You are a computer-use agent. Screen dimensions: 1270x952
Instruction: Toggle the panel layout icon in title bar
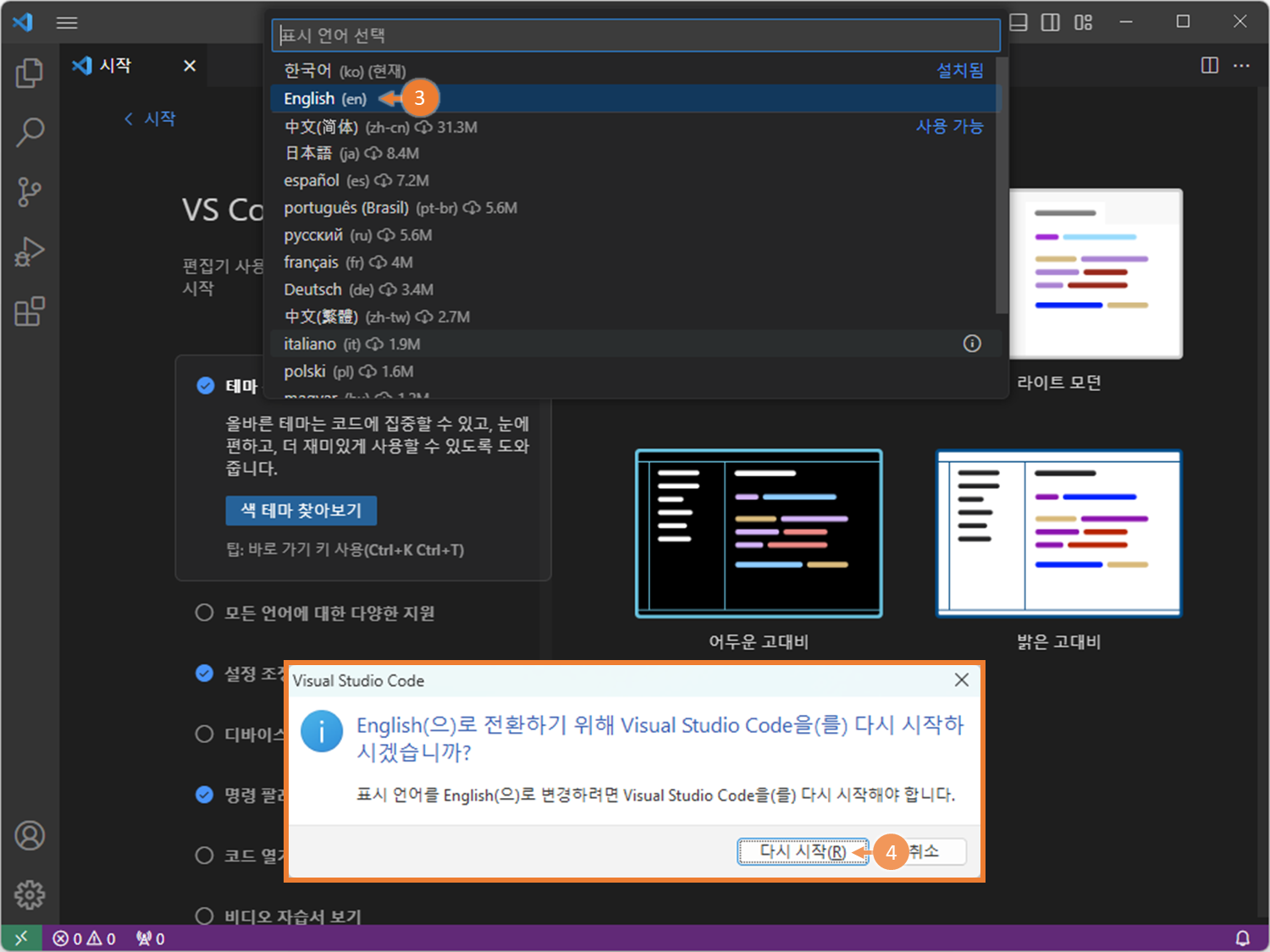(x=1019, y=22)
